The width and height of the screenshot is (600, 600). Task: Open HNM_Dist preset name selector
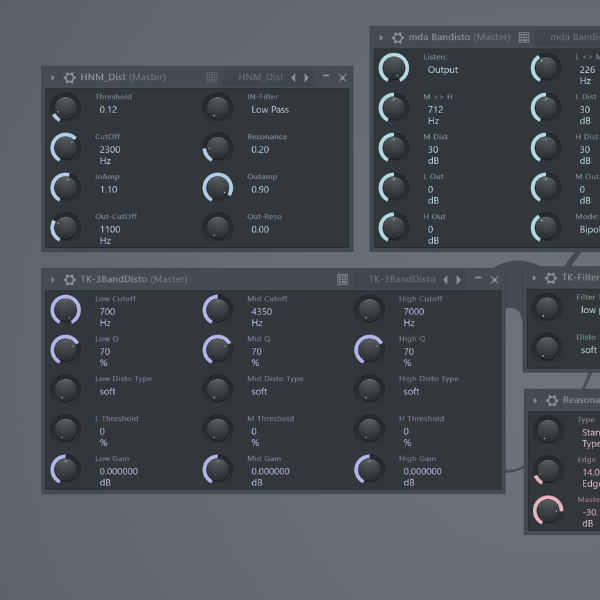click(x=261, y=77)
